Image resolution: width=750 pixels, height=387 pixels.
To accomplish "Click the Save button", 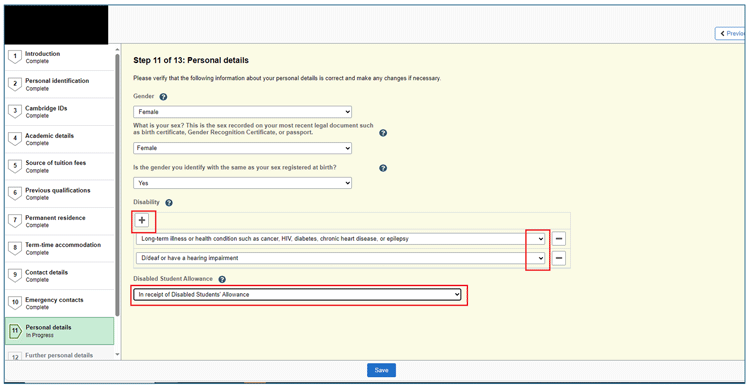I will tap(381, 370).
